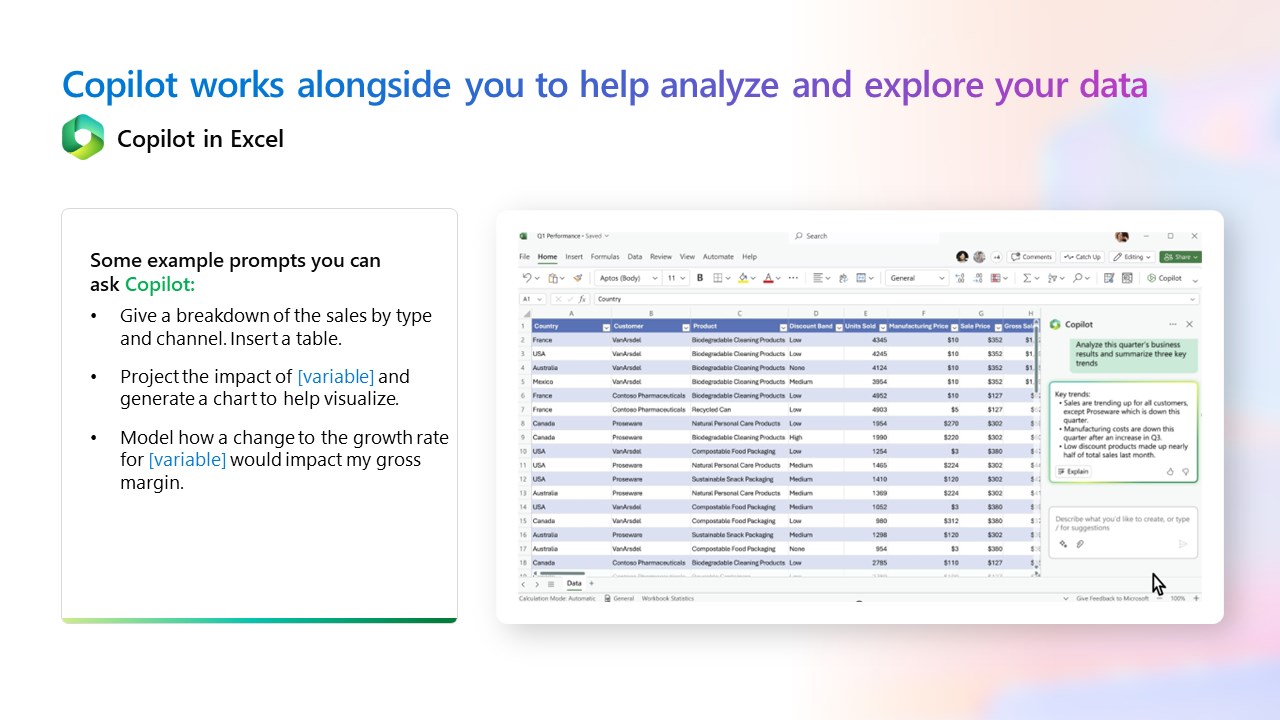
Task: Open the Country column filter dropdown
Action: 606,327
